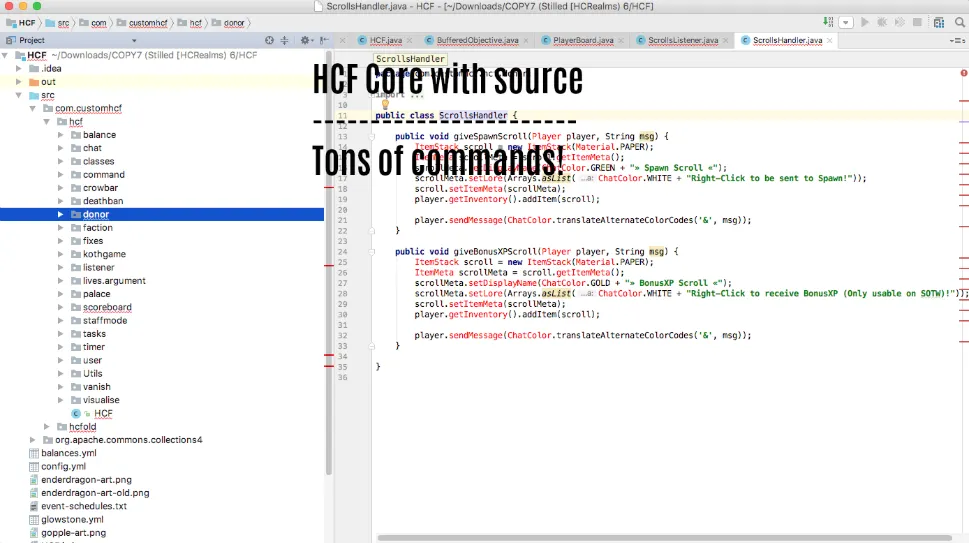The image size is (969, 543).
Task: Select the balance package
Action: tap(99, 135)
